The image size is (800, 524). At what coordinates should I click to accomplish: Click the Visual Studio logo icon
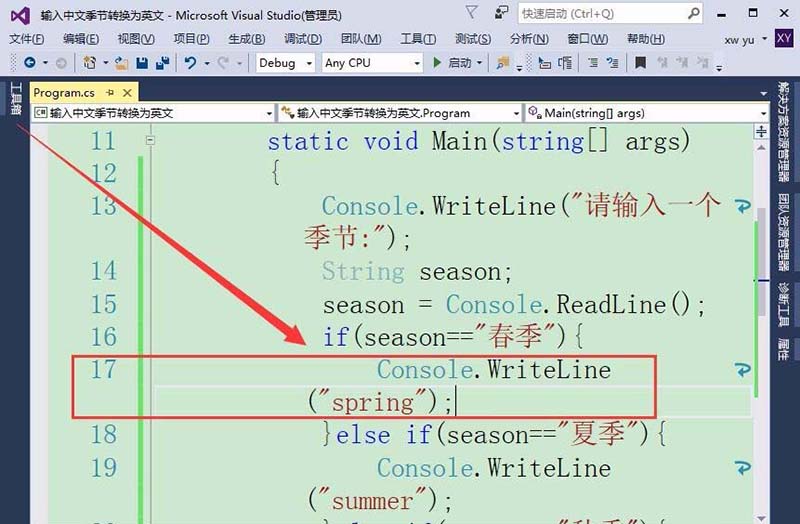click(x=20, y=16)
